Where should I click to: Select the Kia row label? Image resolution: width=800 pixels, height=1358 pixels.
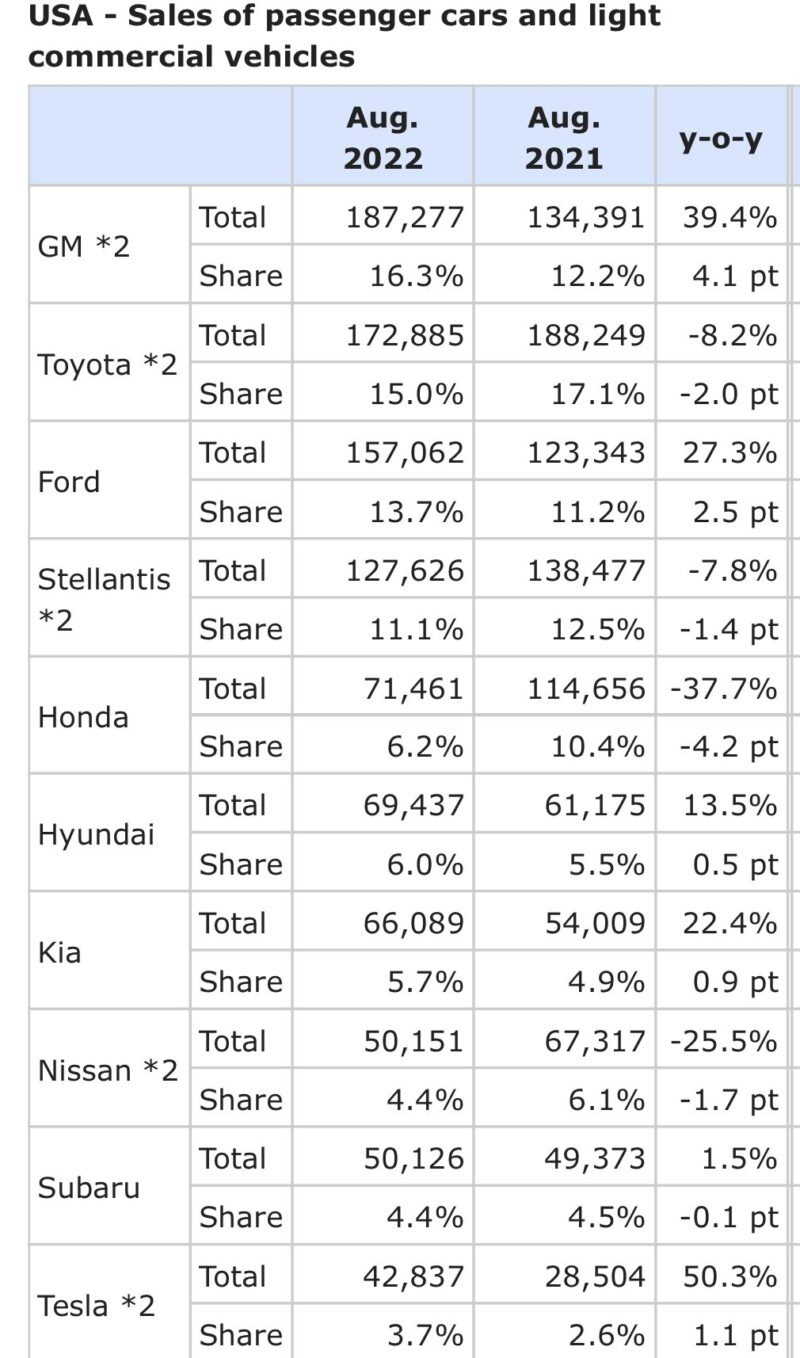point(59,952)
